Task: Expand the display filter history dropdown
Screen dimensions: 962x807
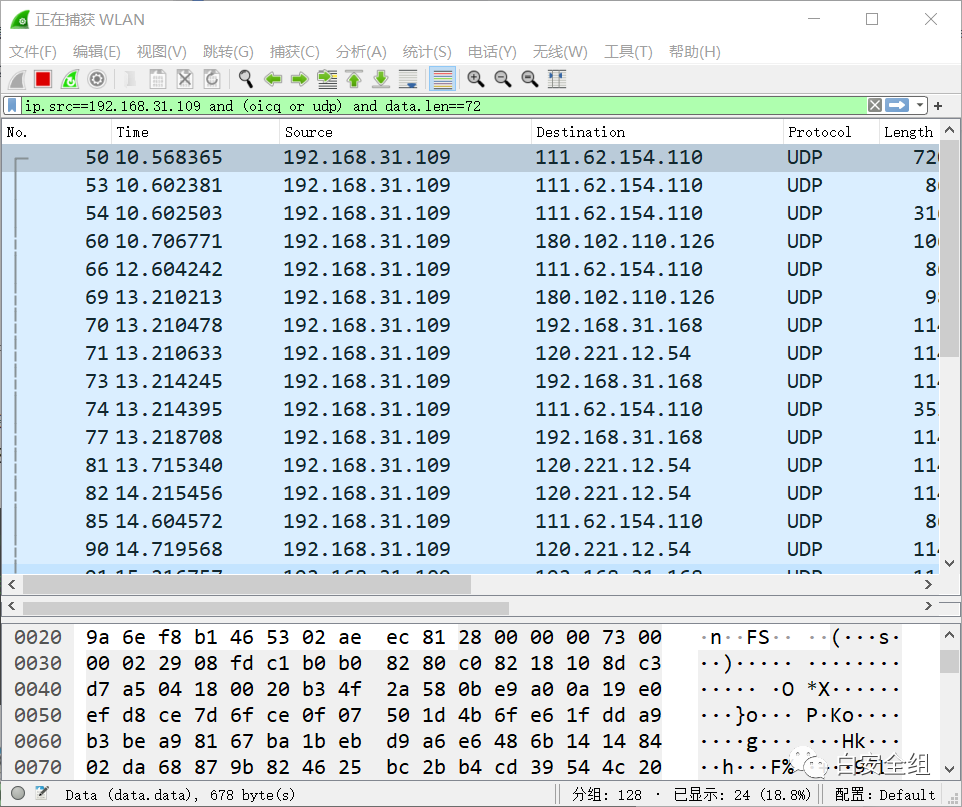Action: 919,106
